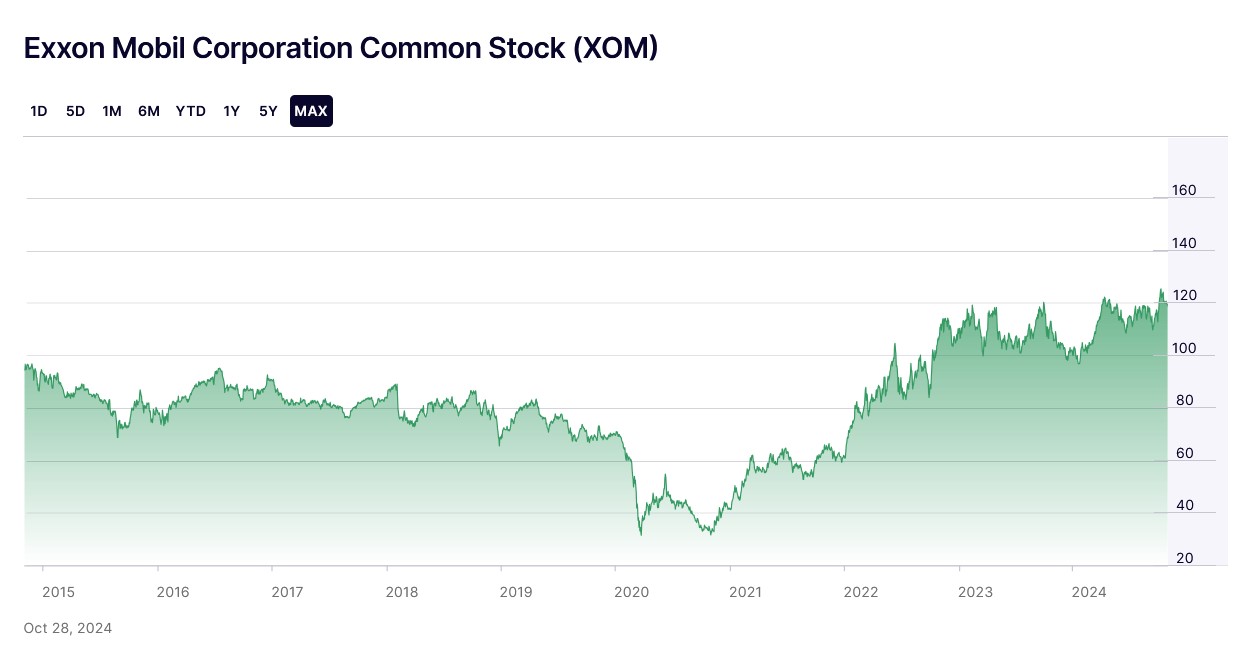Viewport: 1251px width, 646px height.
Task: Show the 6M price history
Action: click(x=149, y=111)
